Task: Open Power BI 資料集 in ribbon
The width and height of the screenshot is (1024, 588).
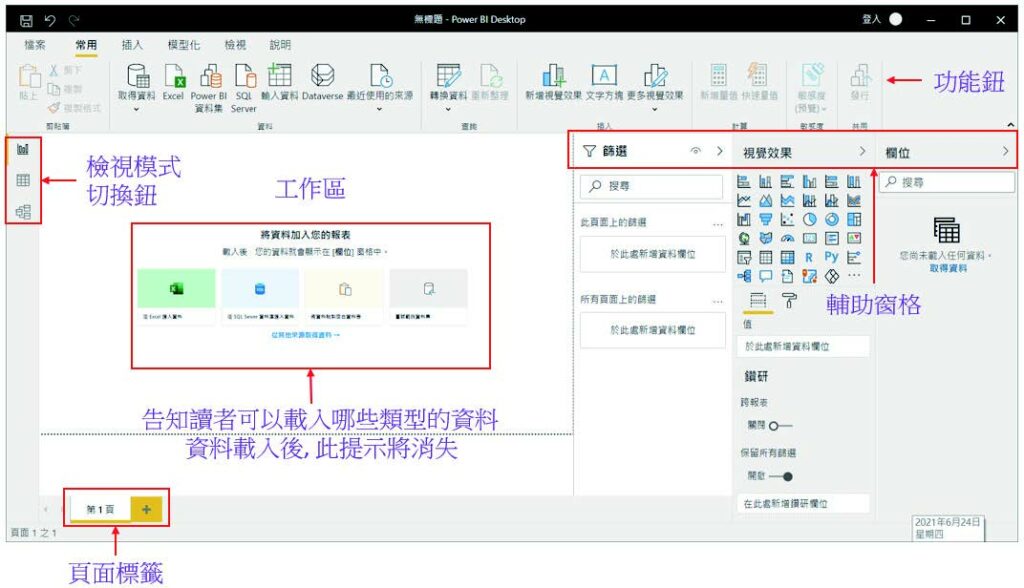Action: (209, 88)
